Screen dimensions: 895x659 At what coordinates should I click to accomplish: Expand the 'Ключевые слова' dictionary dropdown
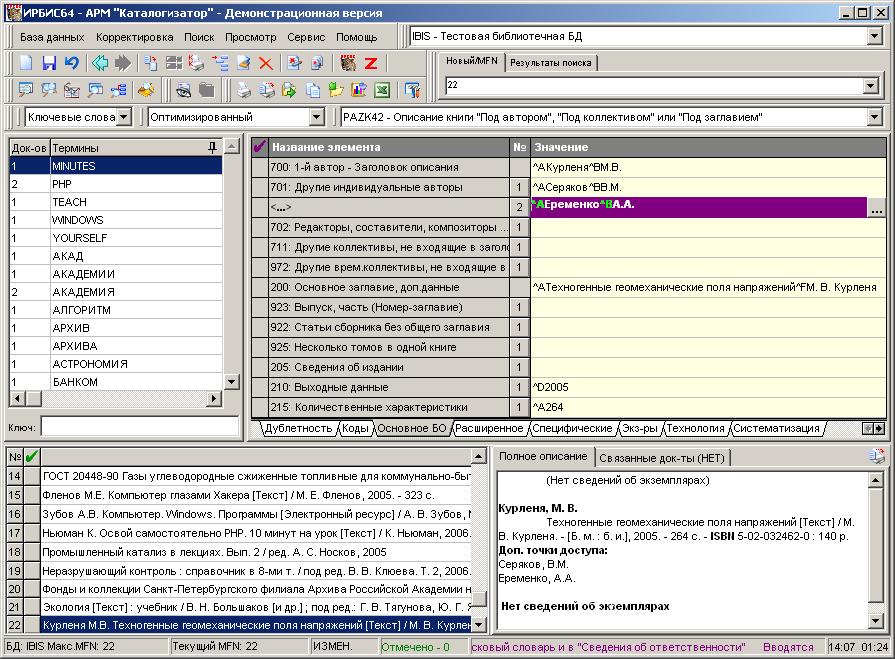(x=123, y=117)
